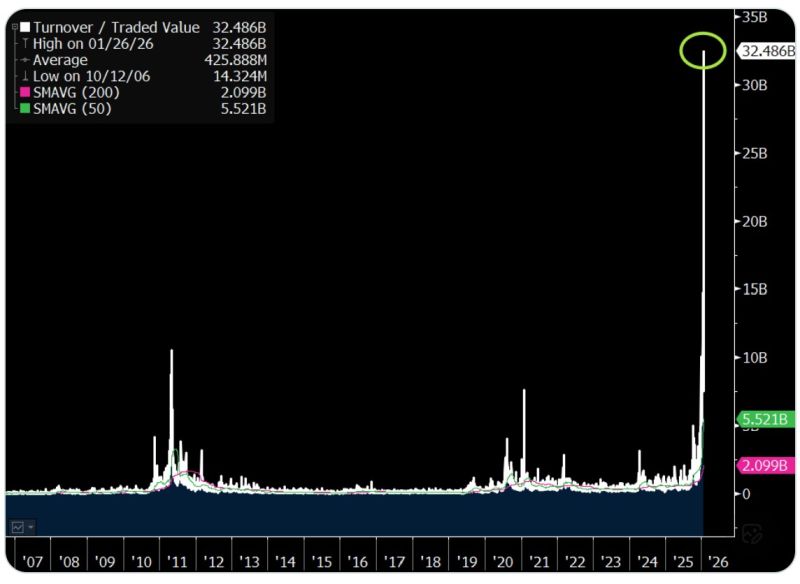Screen dimensions: 800x584
Task: Click the white Turnover legend marker icon
Action: [23, 26]
